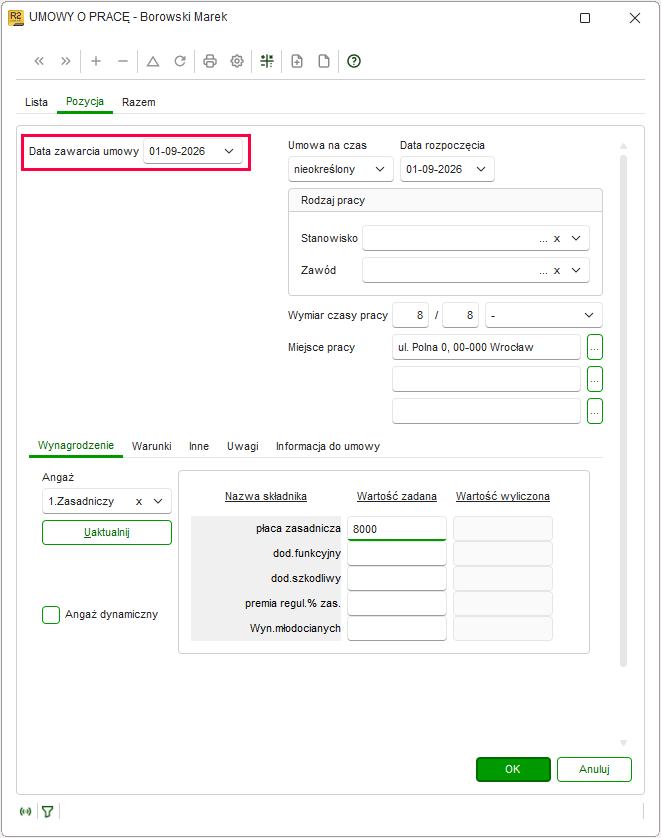Clear Zawód field with x icon

(557, 271)
